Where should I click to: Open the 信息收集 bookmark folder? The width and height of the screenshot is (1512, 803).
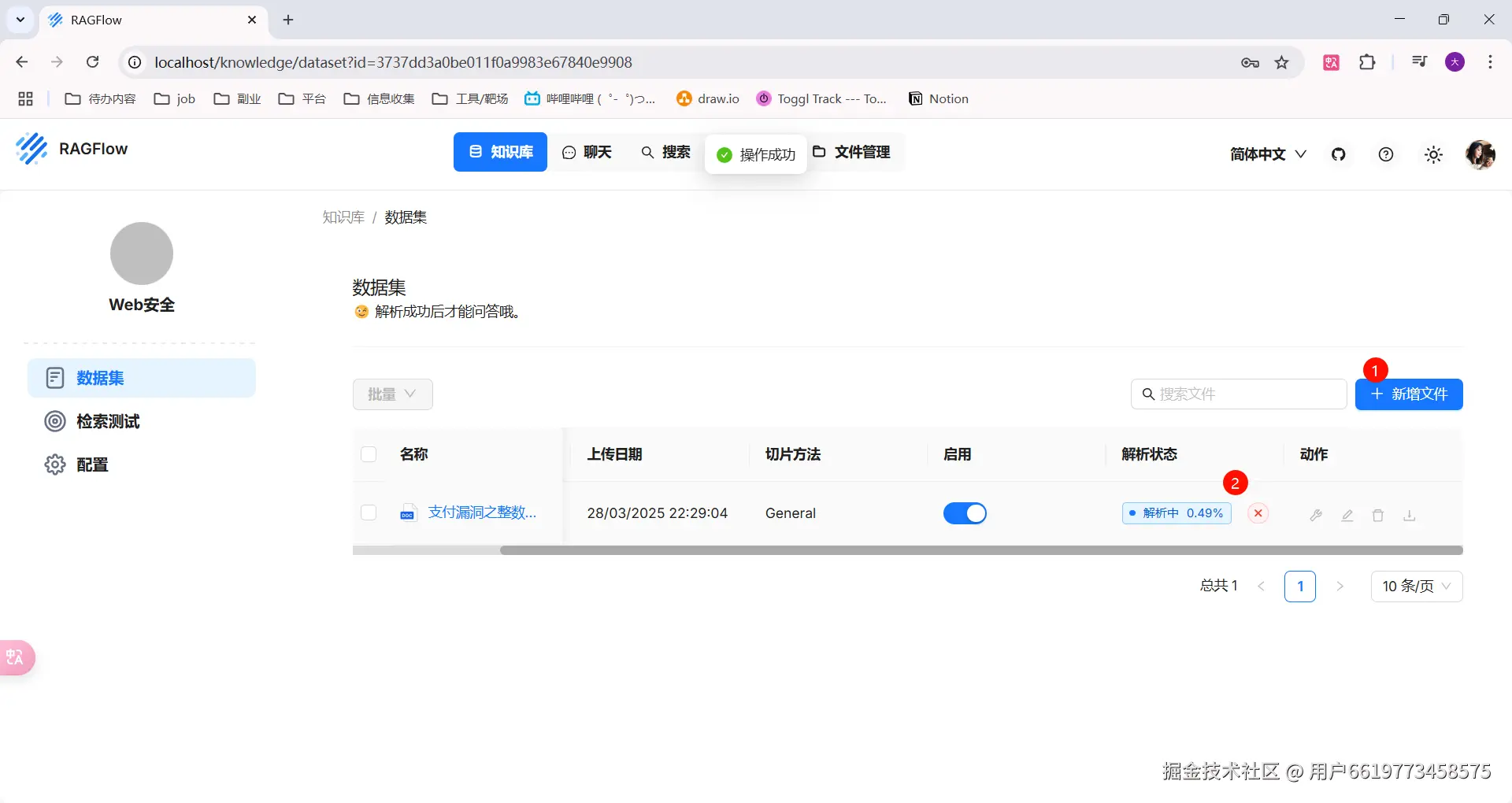380,98
